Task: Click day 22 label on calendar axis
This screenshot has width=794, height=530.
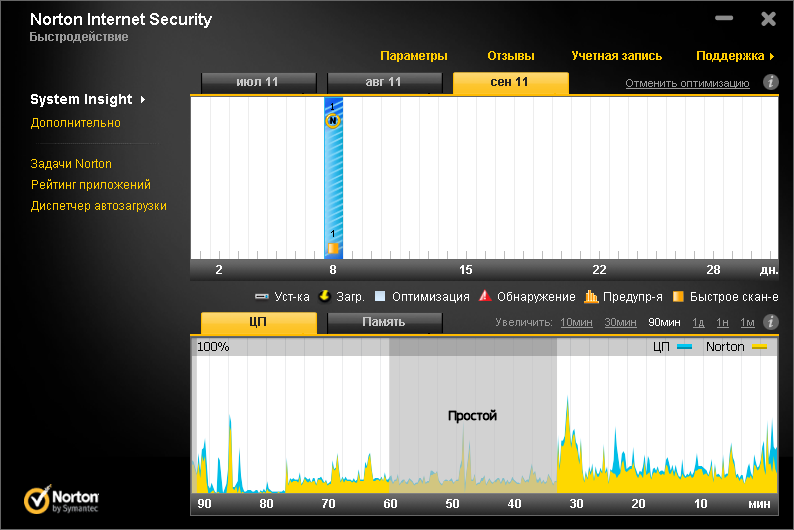Action: tap(599, 270)
